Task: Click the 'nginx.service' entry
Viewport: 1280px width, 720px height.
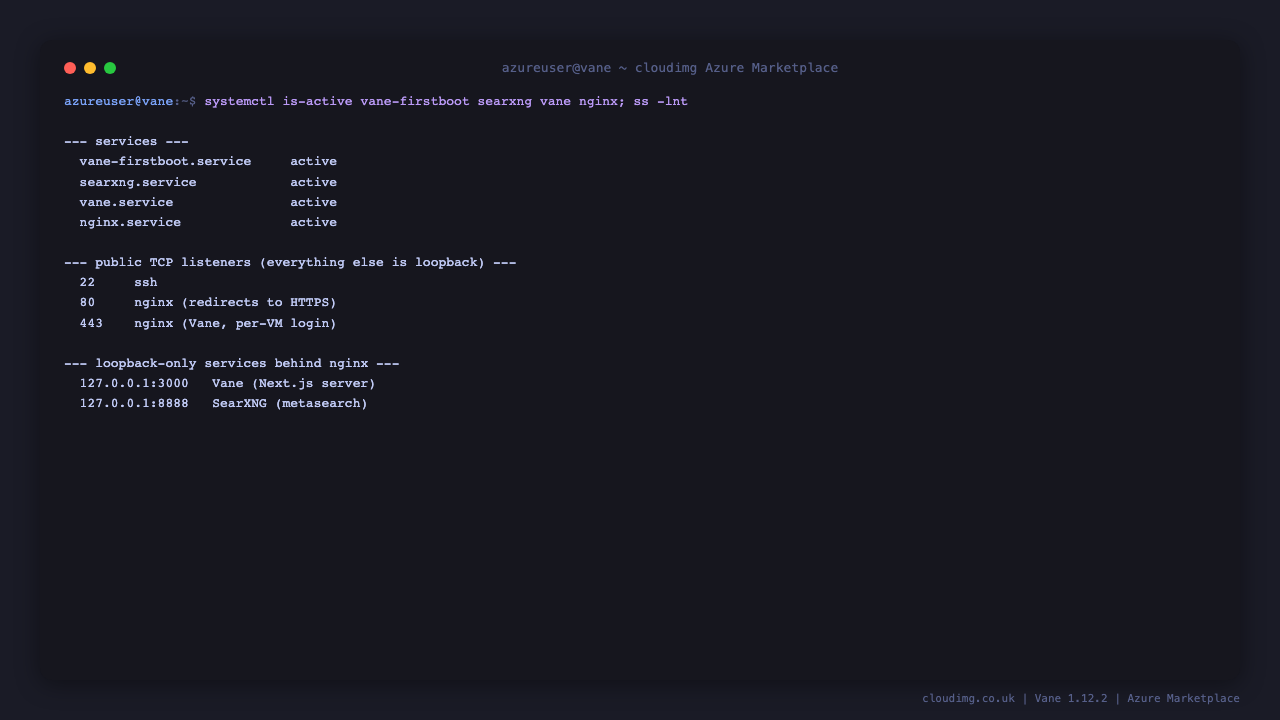Action: [131, 222]
